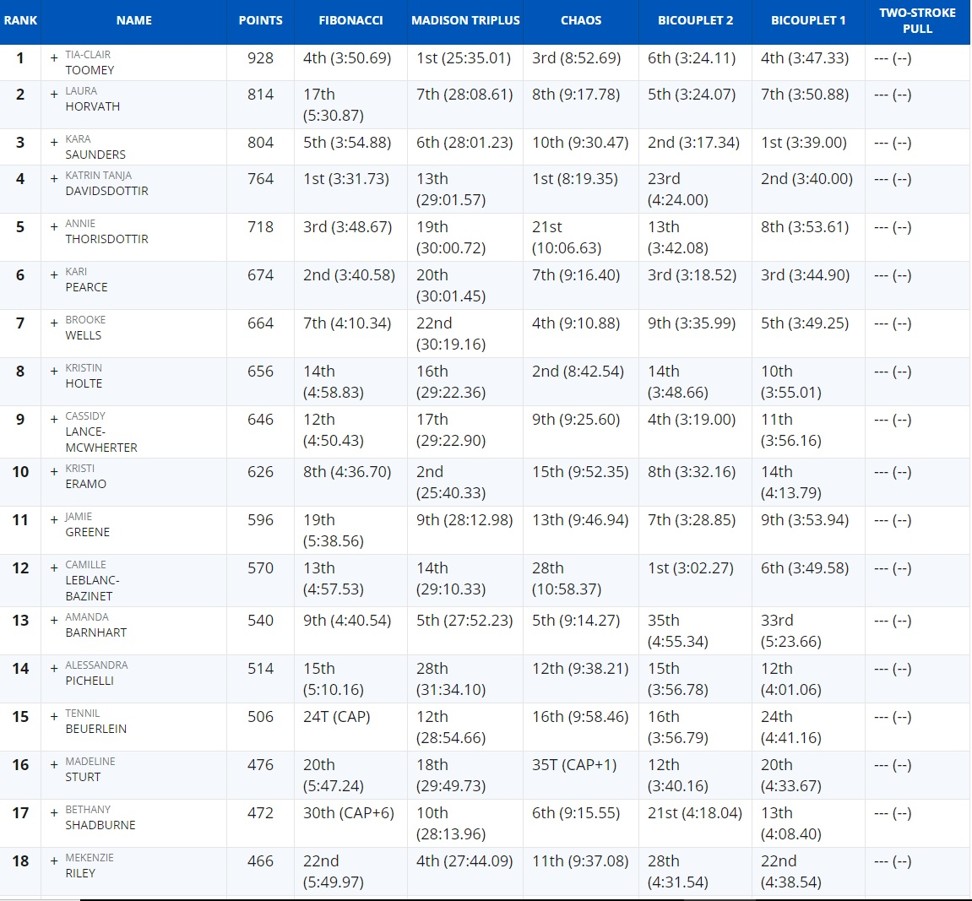Open Jamie Greene's athlete profile
This screenshot has width=972, height=901.
pos(87,525)
